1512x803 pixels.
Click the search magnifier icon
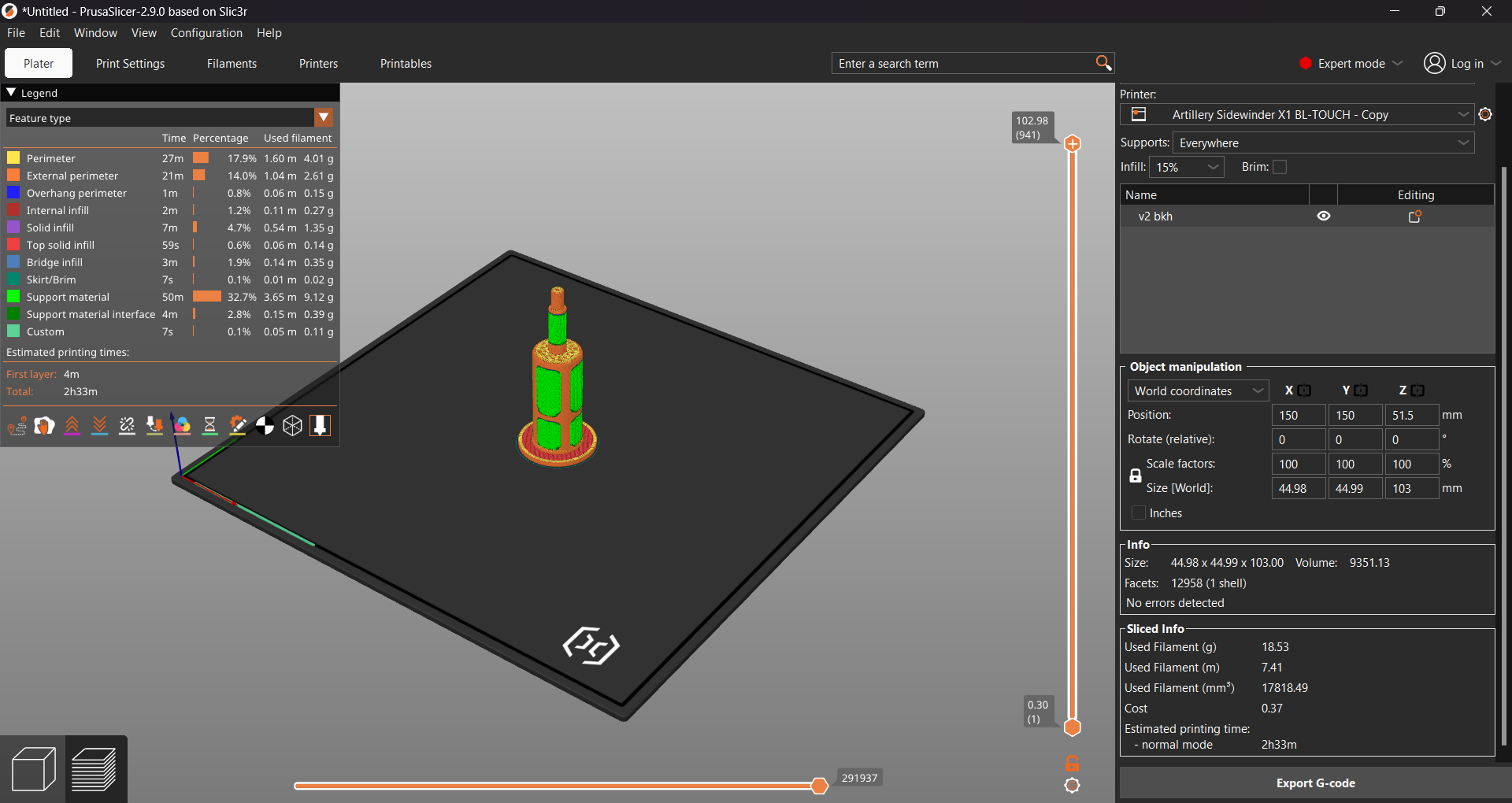(1103, 63)
